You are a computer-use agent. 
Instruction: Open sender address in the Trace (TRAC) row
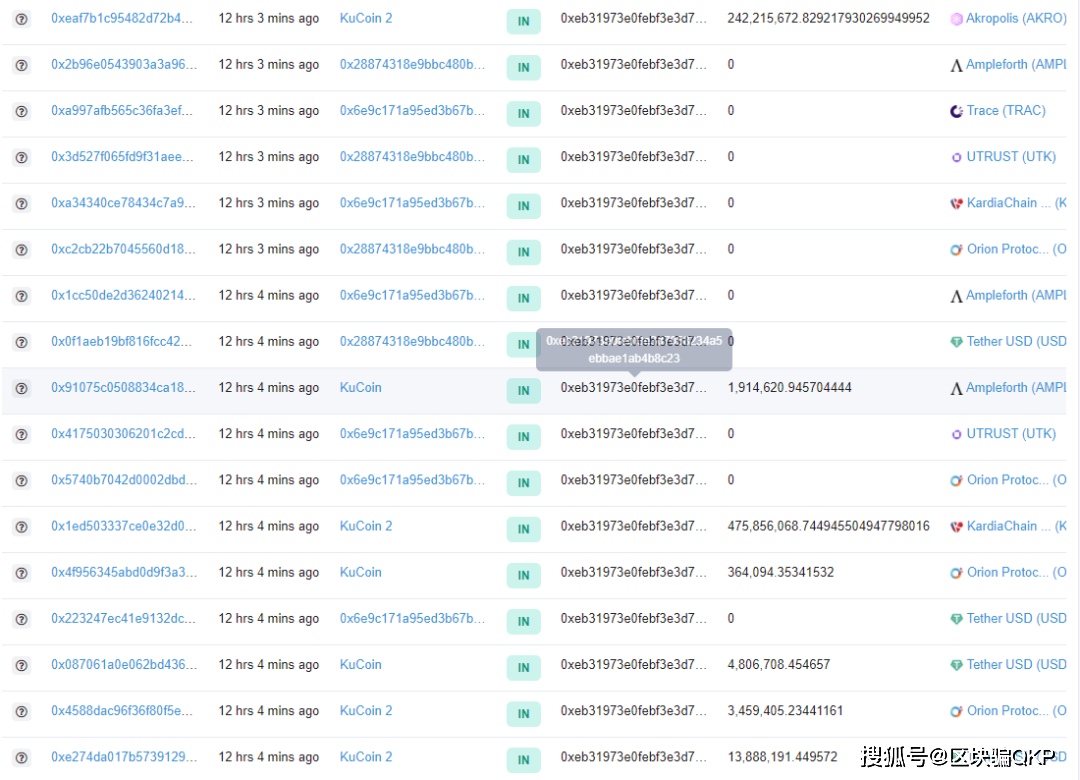(x=412, y=111)
